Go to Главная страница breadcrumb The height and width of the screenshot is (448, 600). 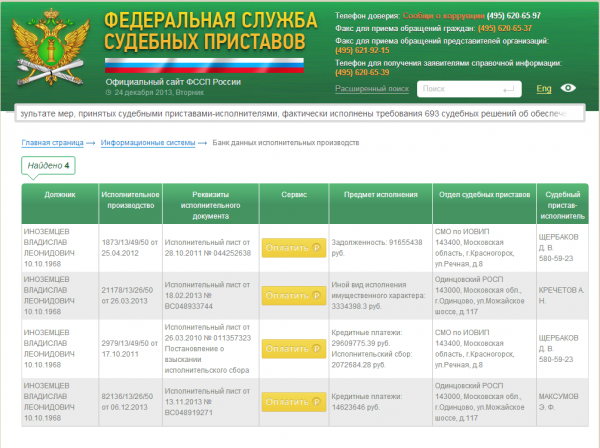tap(53, 144)
